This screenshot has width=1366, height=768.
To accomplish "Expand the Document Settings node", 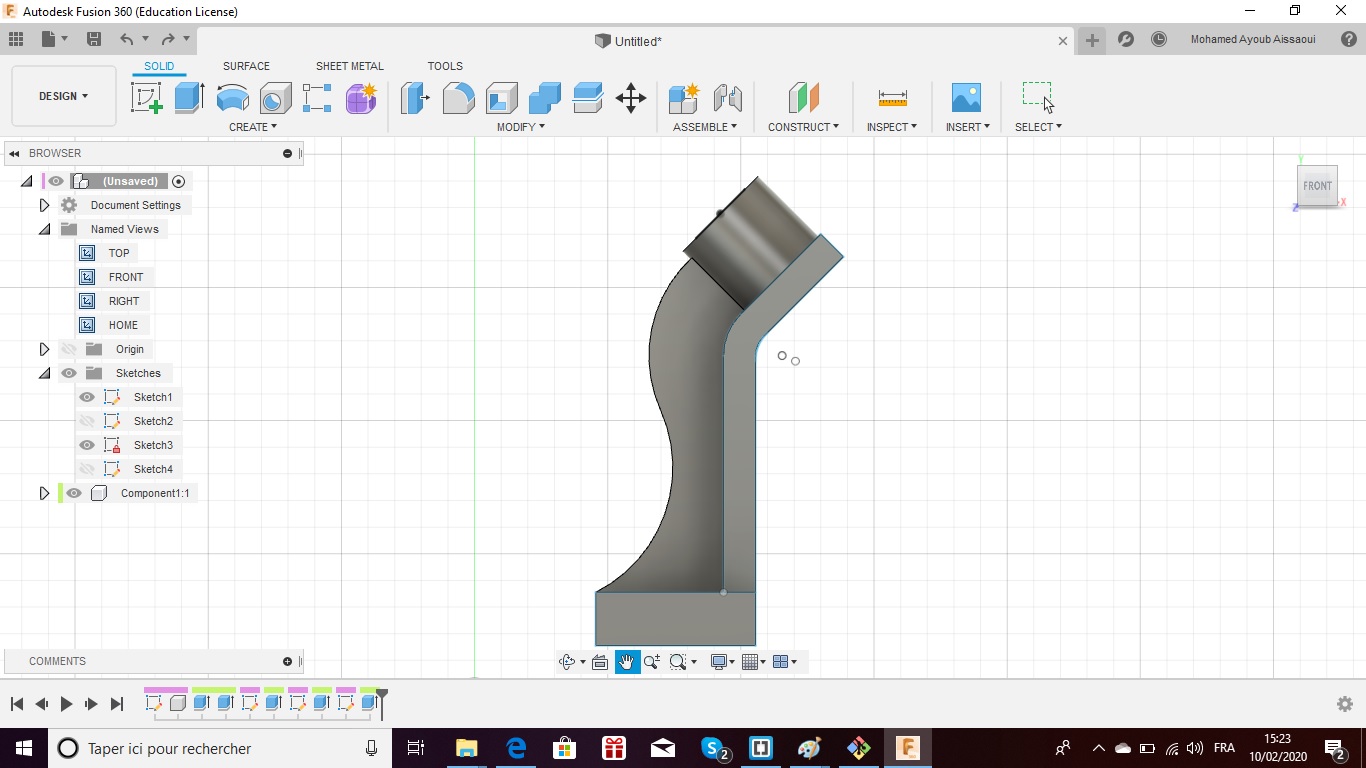I will click(44, 205).
